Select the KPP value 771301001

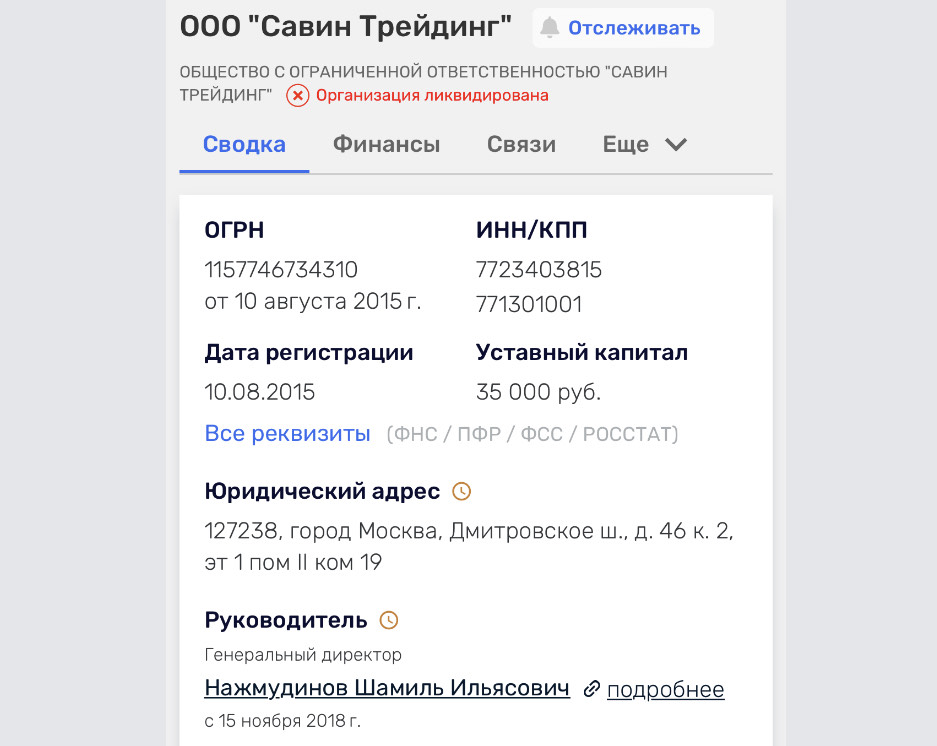pos(529,304)
